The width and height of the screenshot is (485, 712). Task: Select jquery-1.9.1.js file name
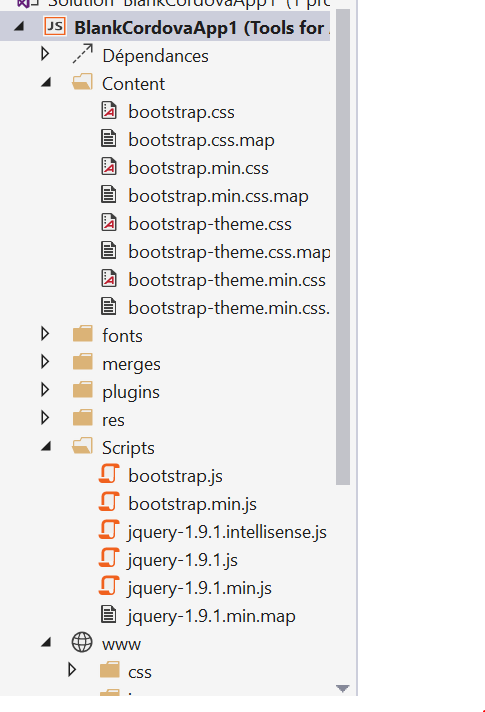pos(183,560)
